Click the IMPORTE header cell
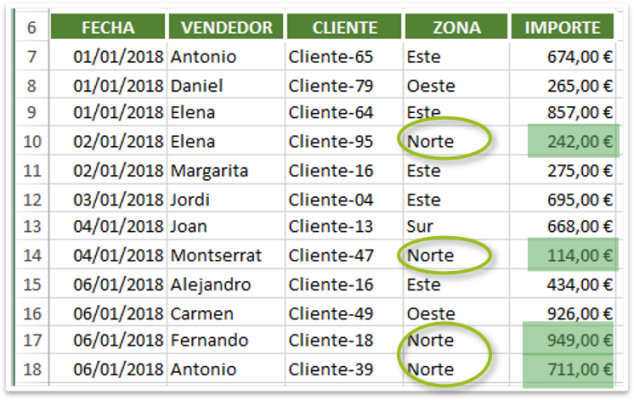The image size is (634, 400). tap(562, 27)
